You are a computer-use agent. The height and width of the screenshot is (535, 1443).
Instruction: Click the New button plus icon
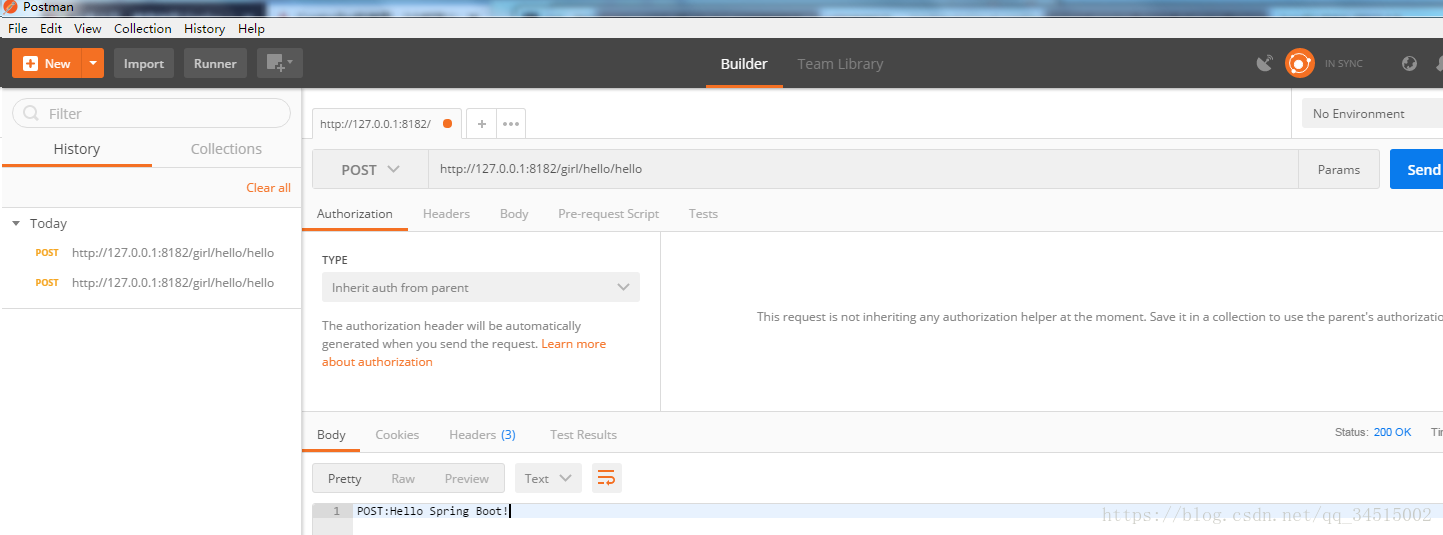[x=30, y=63]
